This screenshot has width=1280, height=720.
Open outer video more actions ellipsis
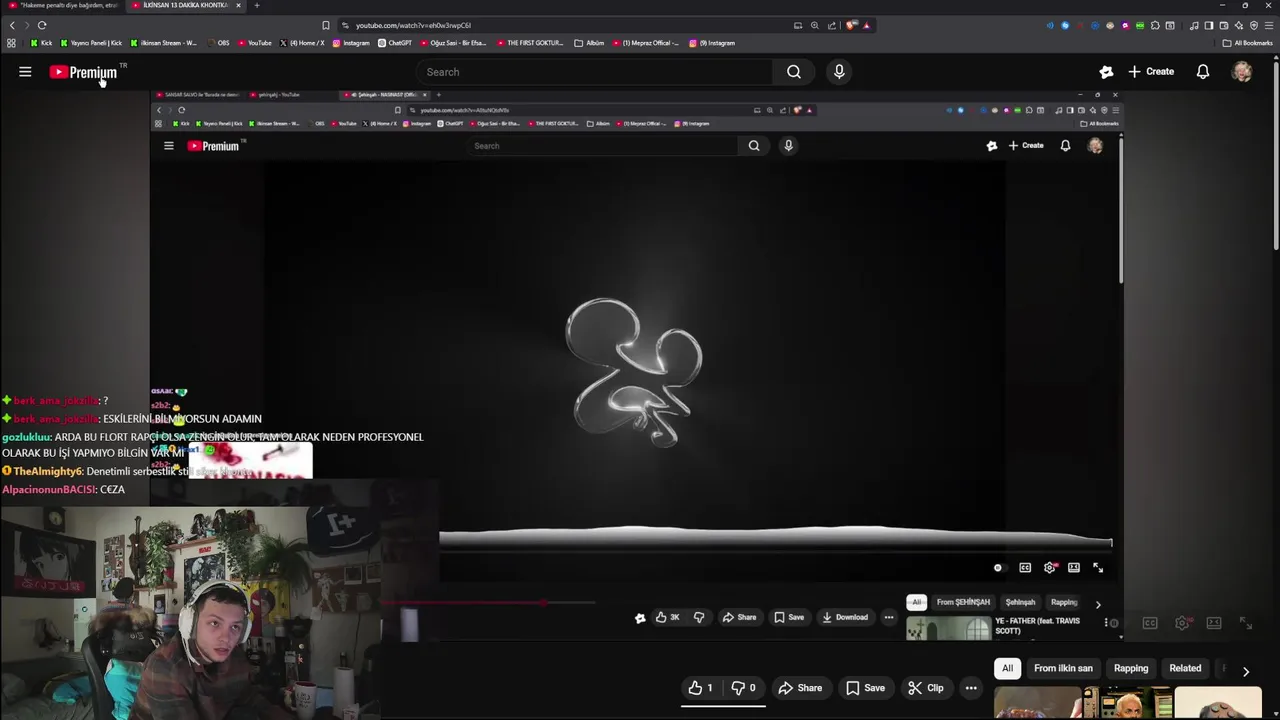click(x=971, y=688)
